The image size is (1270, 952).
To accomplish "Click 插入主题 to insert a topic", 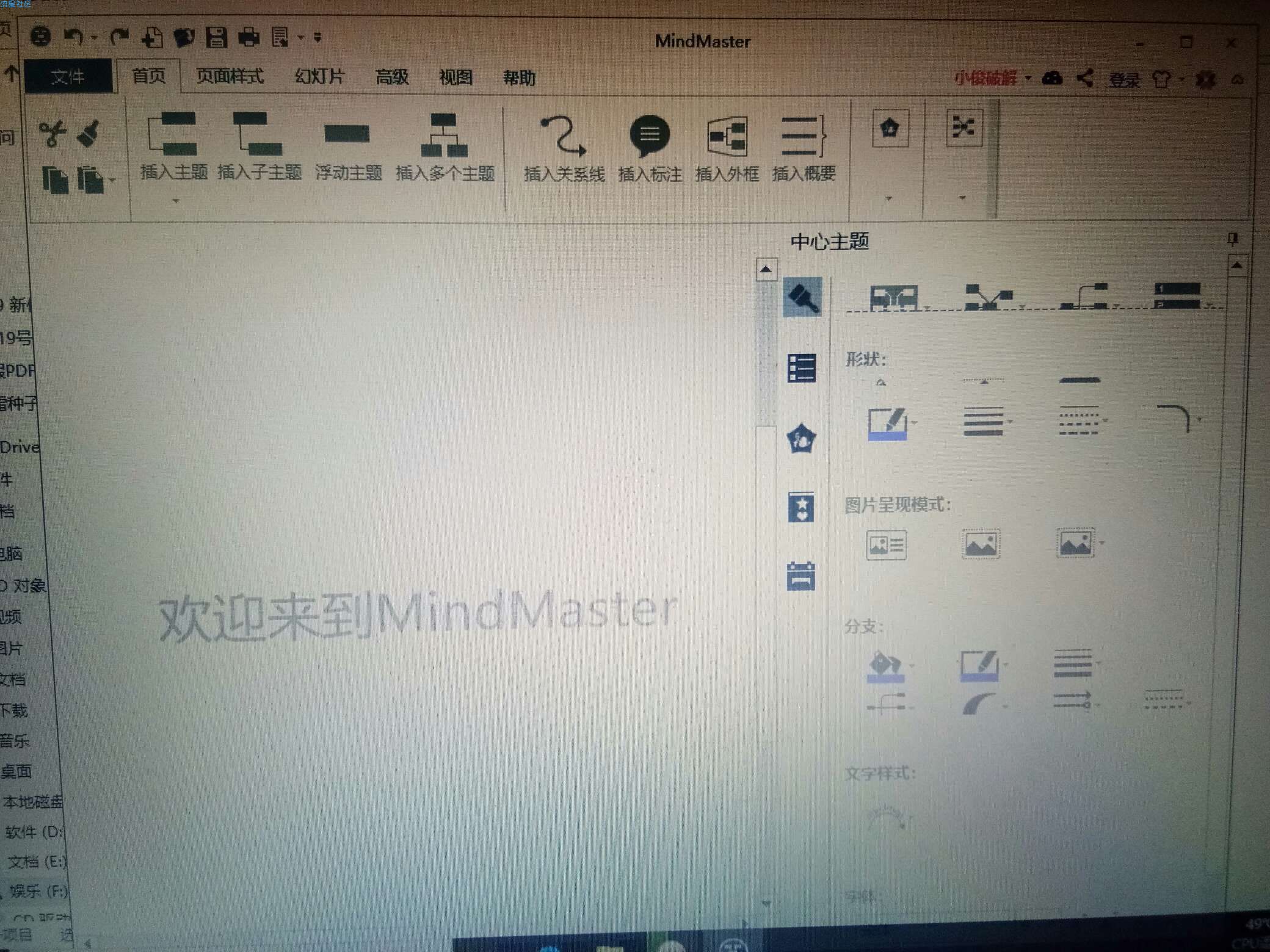I will click(174, 146).
